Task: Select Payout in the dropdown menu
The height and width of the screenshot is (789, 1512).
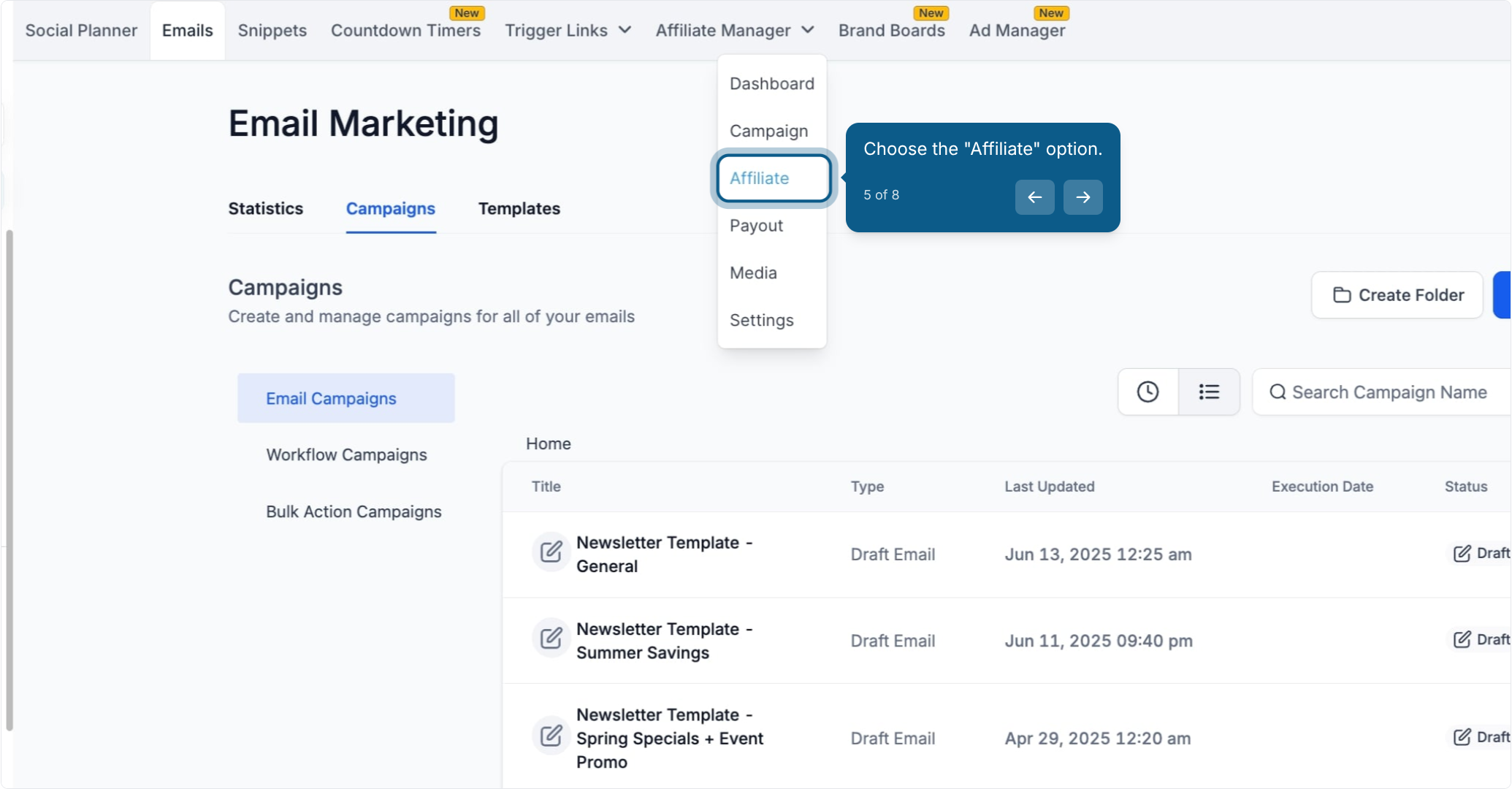Action: click(756, 226)
